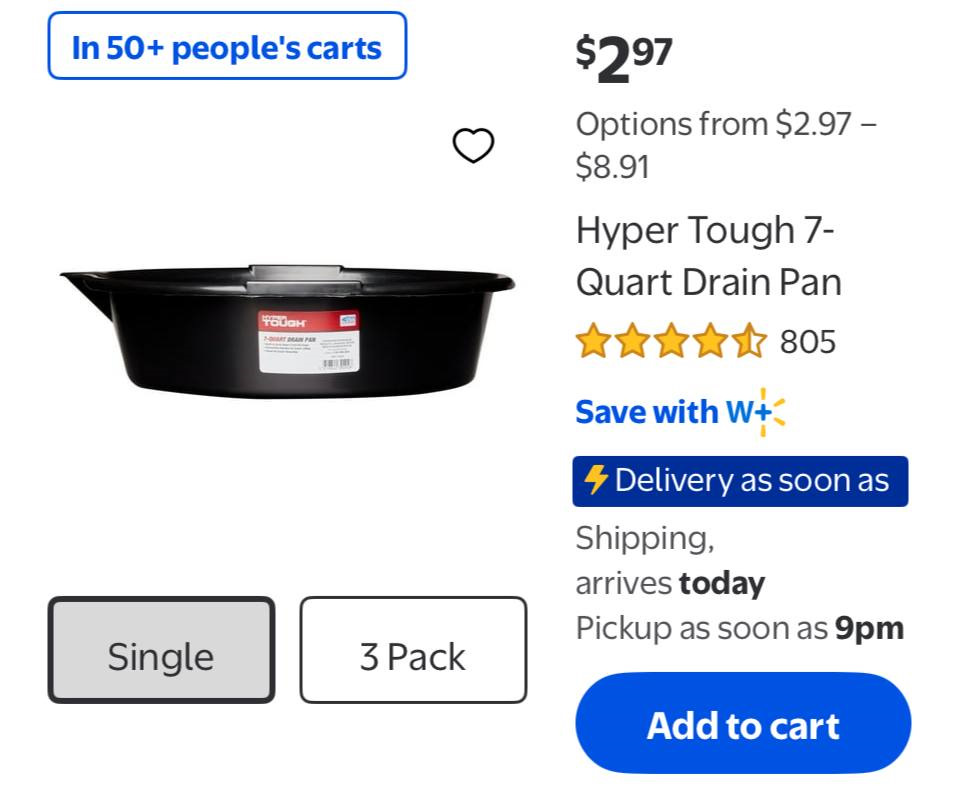Click the Save with W+ text
Image resolution: width=959 pixels, height=795 pixels.
click(x=660, y=412)
